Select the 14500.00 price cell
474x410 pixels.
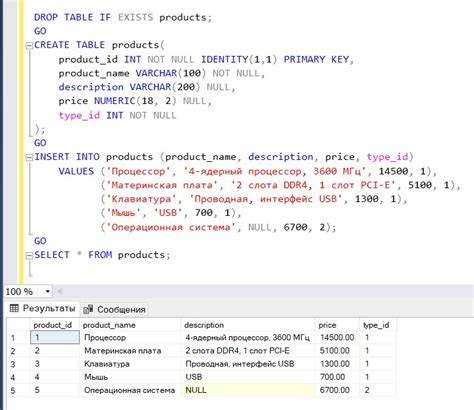pos(338,337)
